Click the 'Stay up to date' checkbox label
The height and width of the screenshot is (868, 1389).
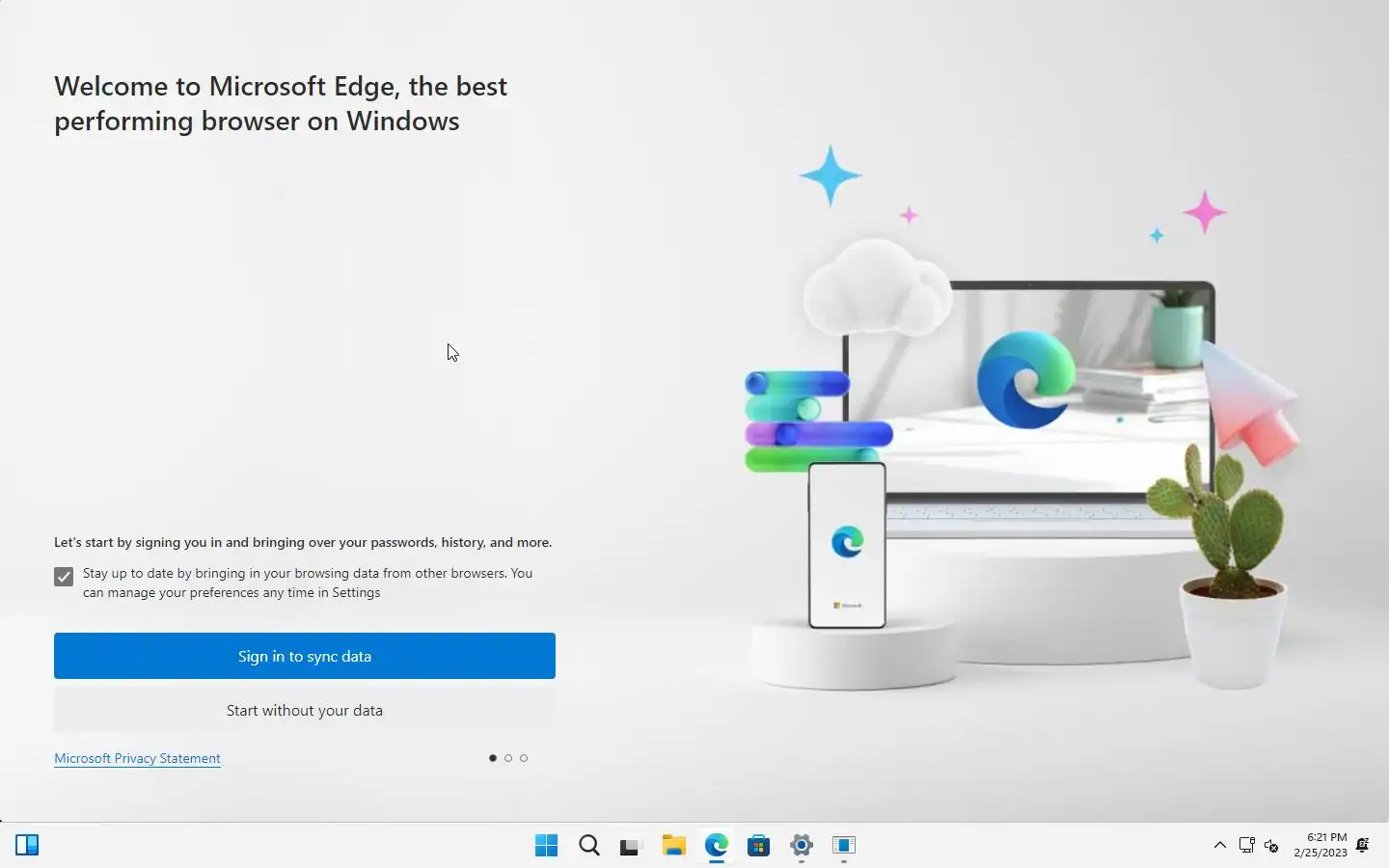click(308, 583)
